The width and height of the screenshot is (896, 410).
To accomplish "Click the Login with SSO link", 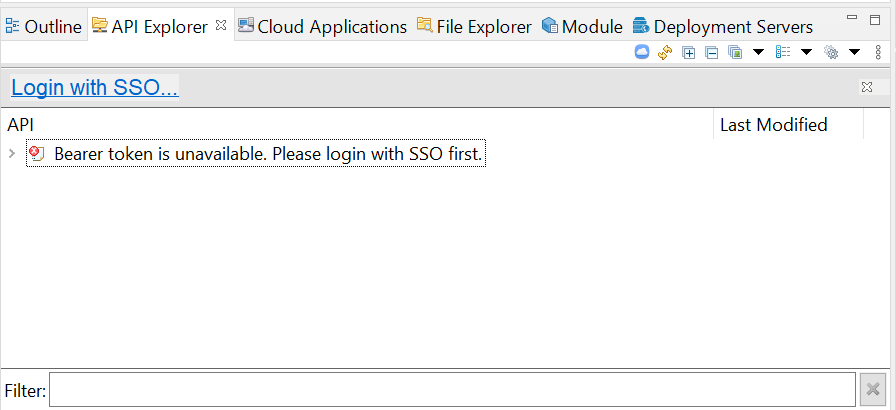I will click(x=95, y=87).
